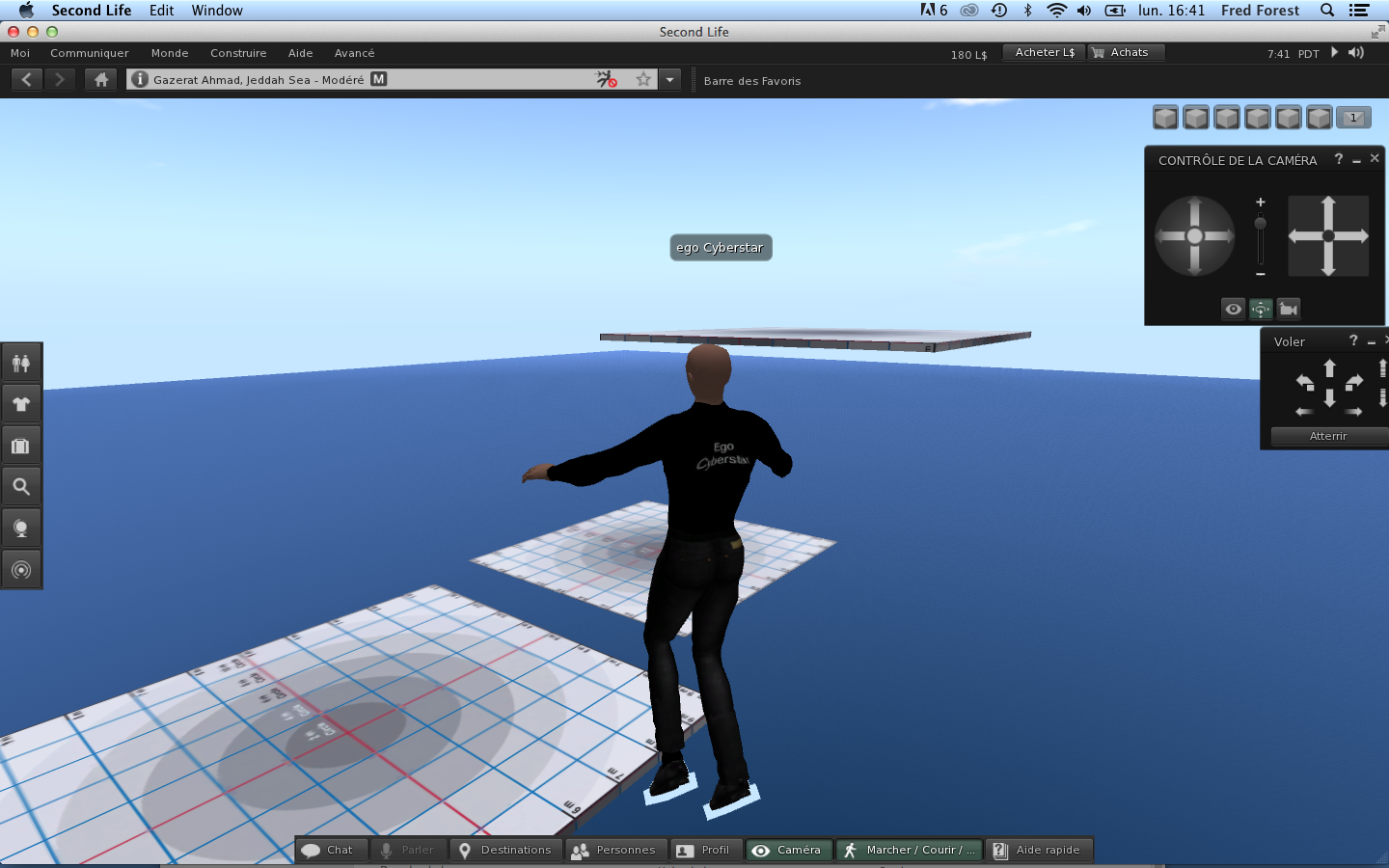Toggle the green orbit-zoom-pan camera mode button
Screen dimensions: 1389x868
(x=1261, y=309)
